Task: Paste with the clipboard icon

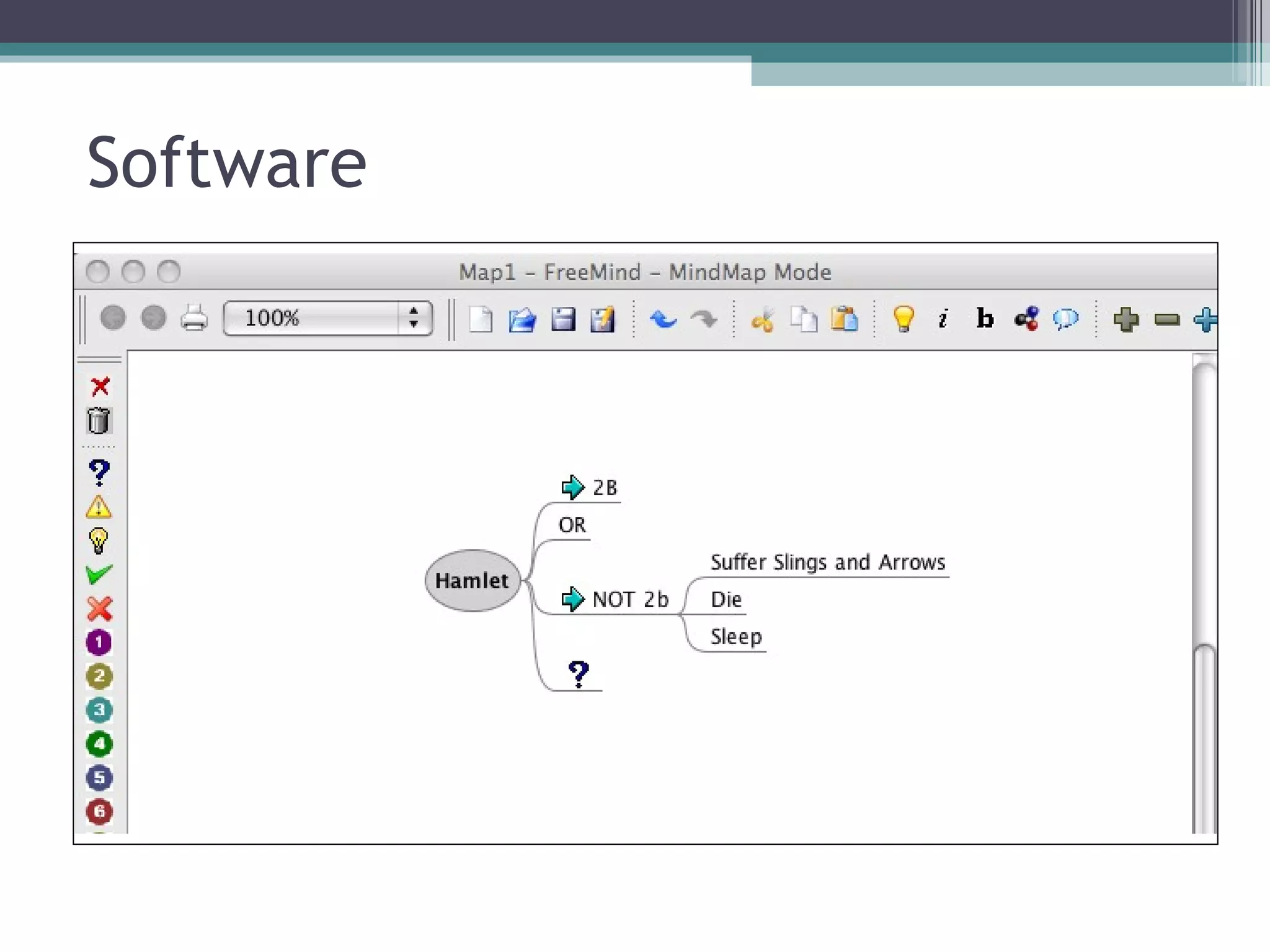Action: click(x=845, y=319)
